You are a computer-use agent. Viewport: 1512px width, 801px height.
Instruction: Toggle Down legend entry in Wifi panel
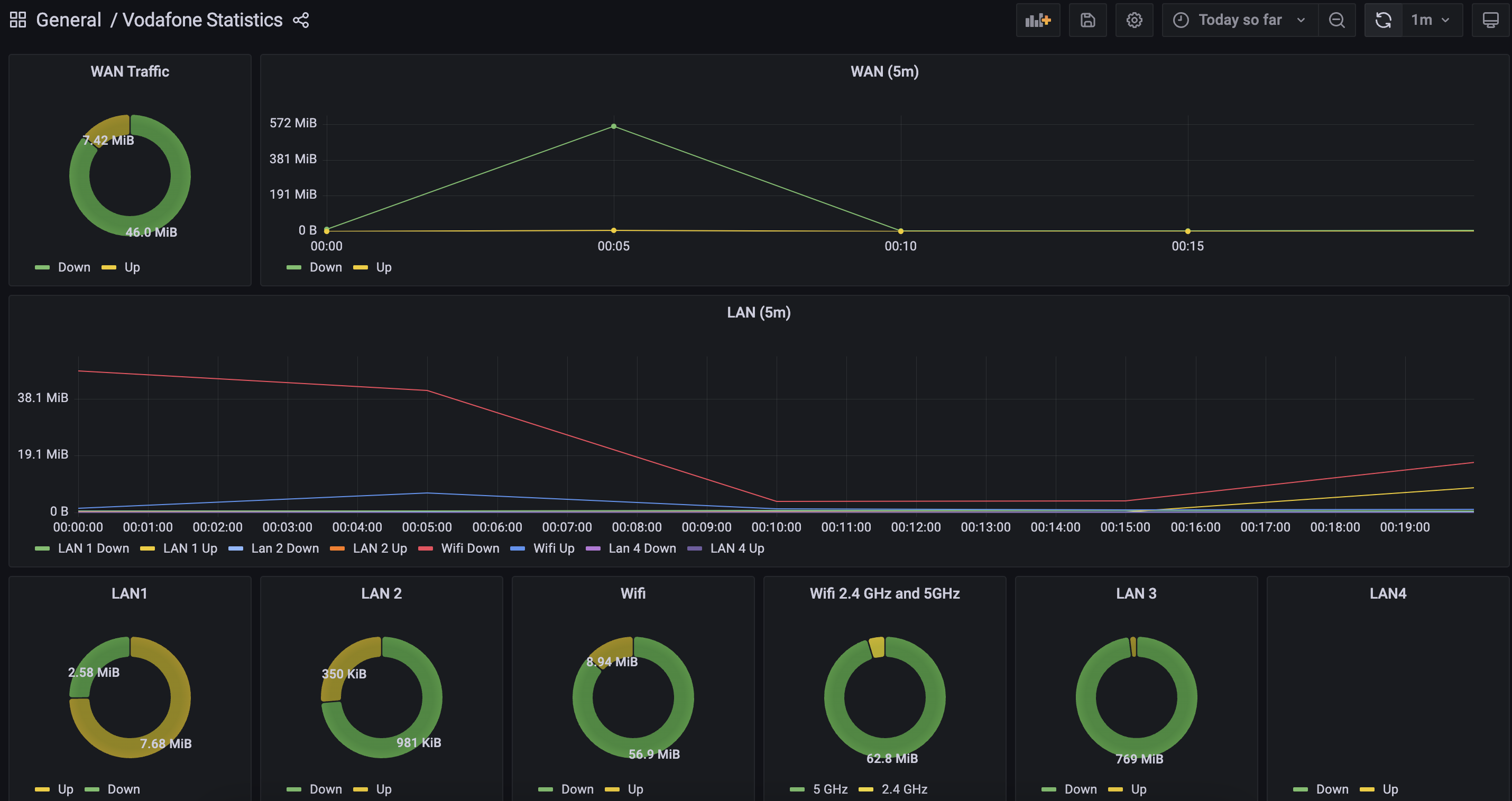(577, 789)
